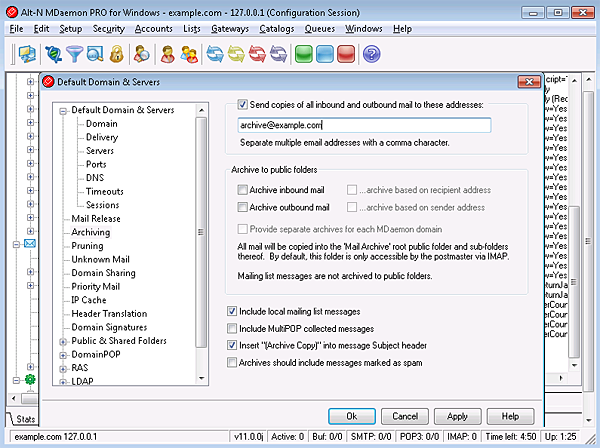Click the MDaemon app icon in main title bar
Image resolution: width=600 pixels, height=448 pixels.
[x=12, y=12]
